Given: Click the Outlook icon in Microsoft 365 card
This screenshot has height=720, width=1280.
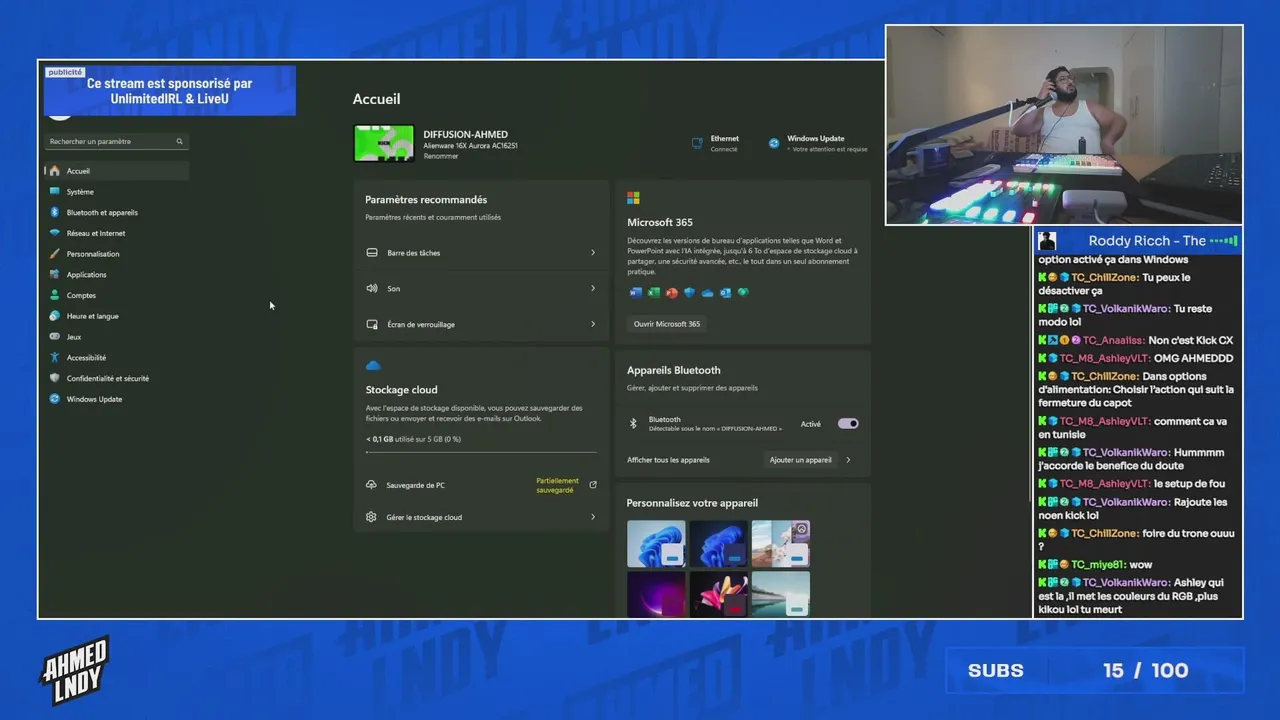Looking at the screenshot, I should point(725,293).
